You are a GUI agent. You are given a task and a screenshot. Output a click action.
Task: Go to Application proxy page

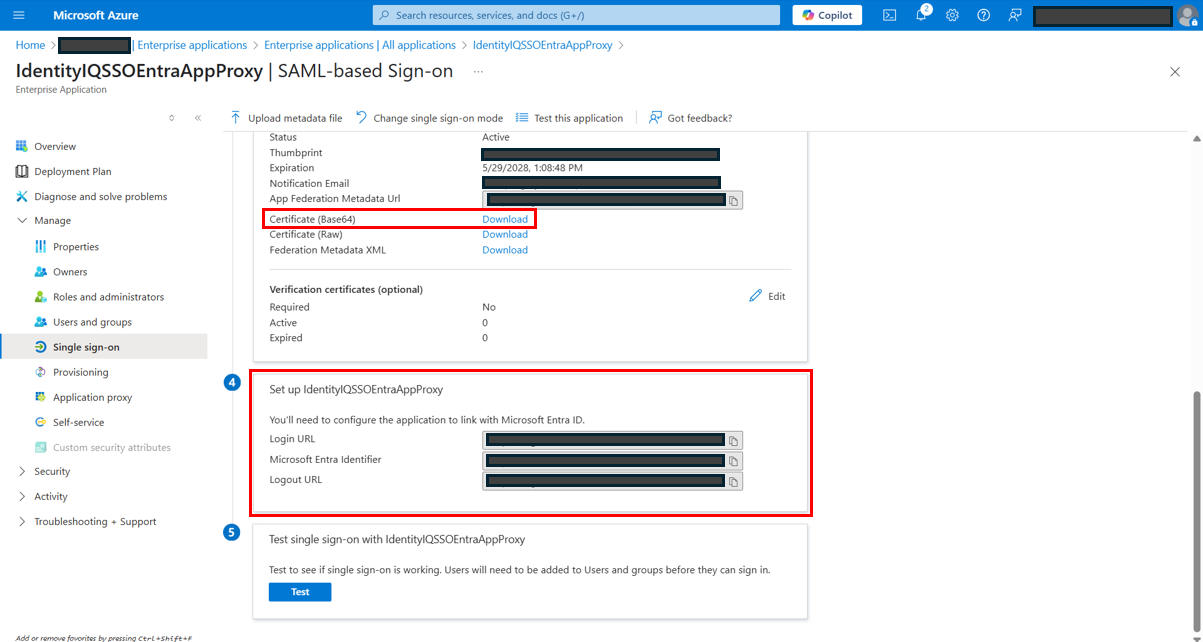92,397
